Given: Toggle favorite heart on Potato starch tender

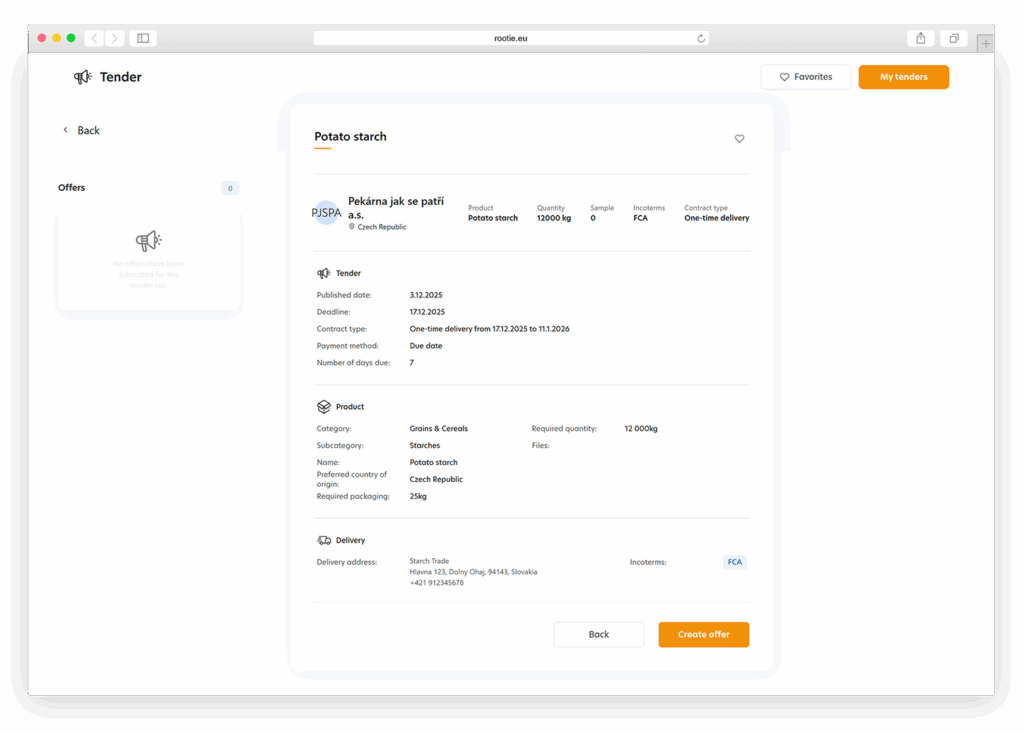Looking at the screenshot, I should click(x=740, y=139).
